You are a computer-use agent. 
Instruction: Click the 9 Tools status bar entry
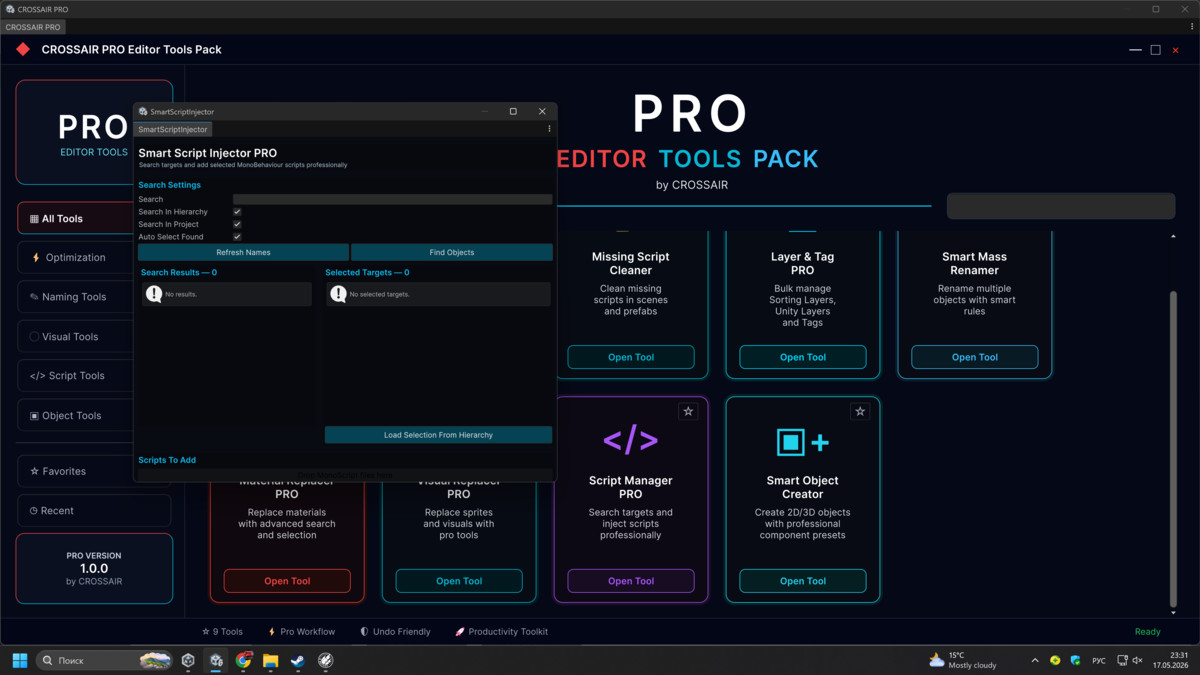click(x=222, y=632)
